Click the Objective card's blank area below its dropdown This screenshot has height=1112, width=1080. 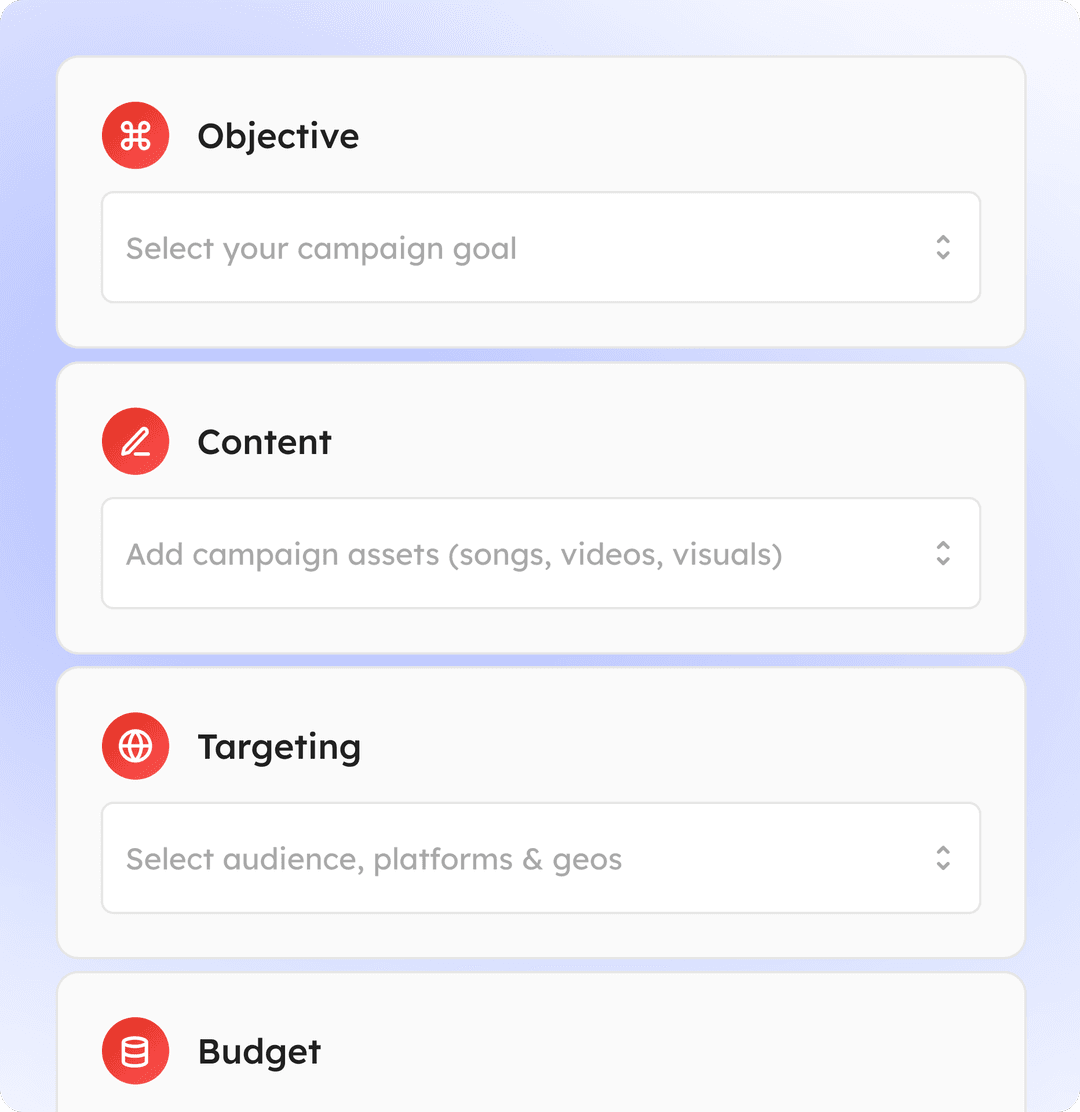tap(540, 324)
